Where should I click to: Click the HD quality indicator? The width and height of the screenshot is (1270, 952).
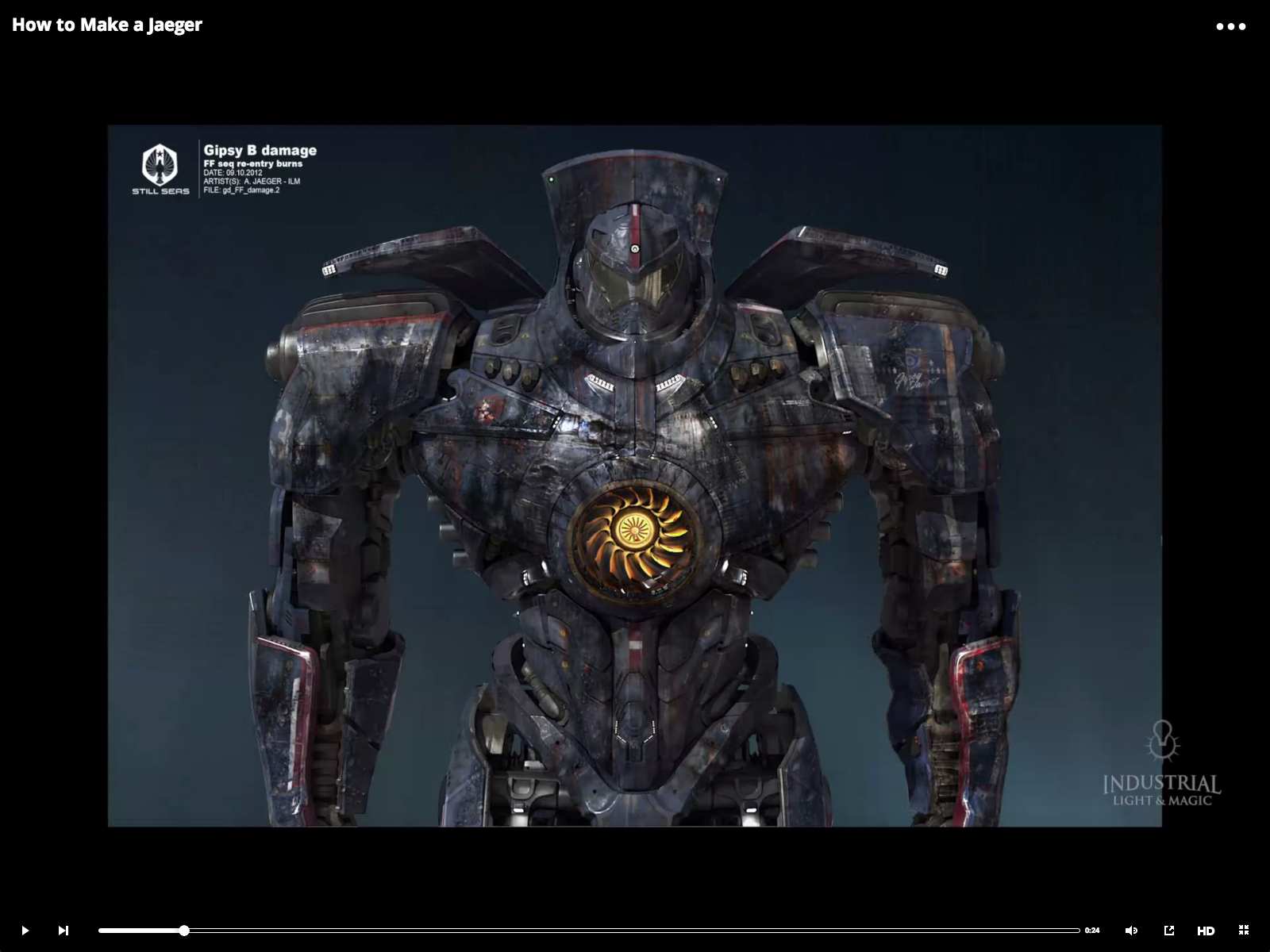(x=1207, y=930)
